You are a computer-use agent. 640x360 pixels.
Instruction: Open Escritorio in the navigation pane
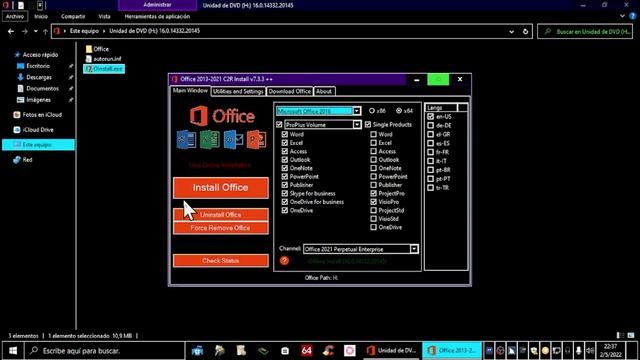tap(33, 66)
